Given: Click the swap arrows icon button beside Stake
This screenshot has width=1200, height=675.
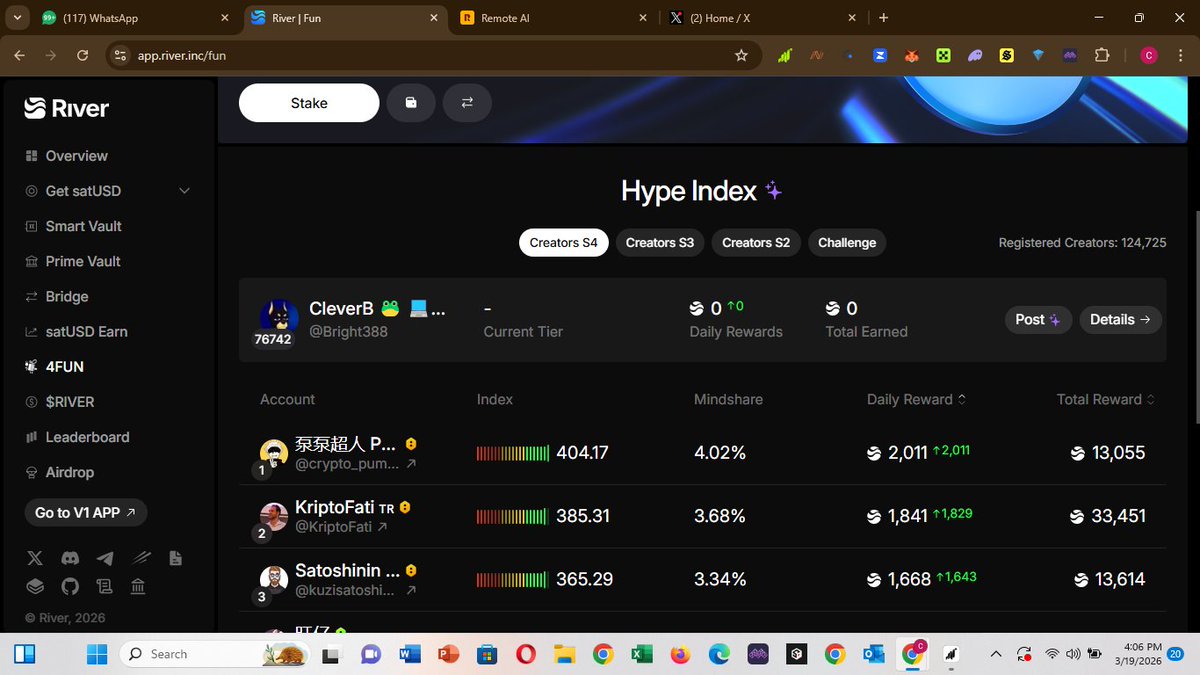Looking at the screenshot, I should [467, 103].
